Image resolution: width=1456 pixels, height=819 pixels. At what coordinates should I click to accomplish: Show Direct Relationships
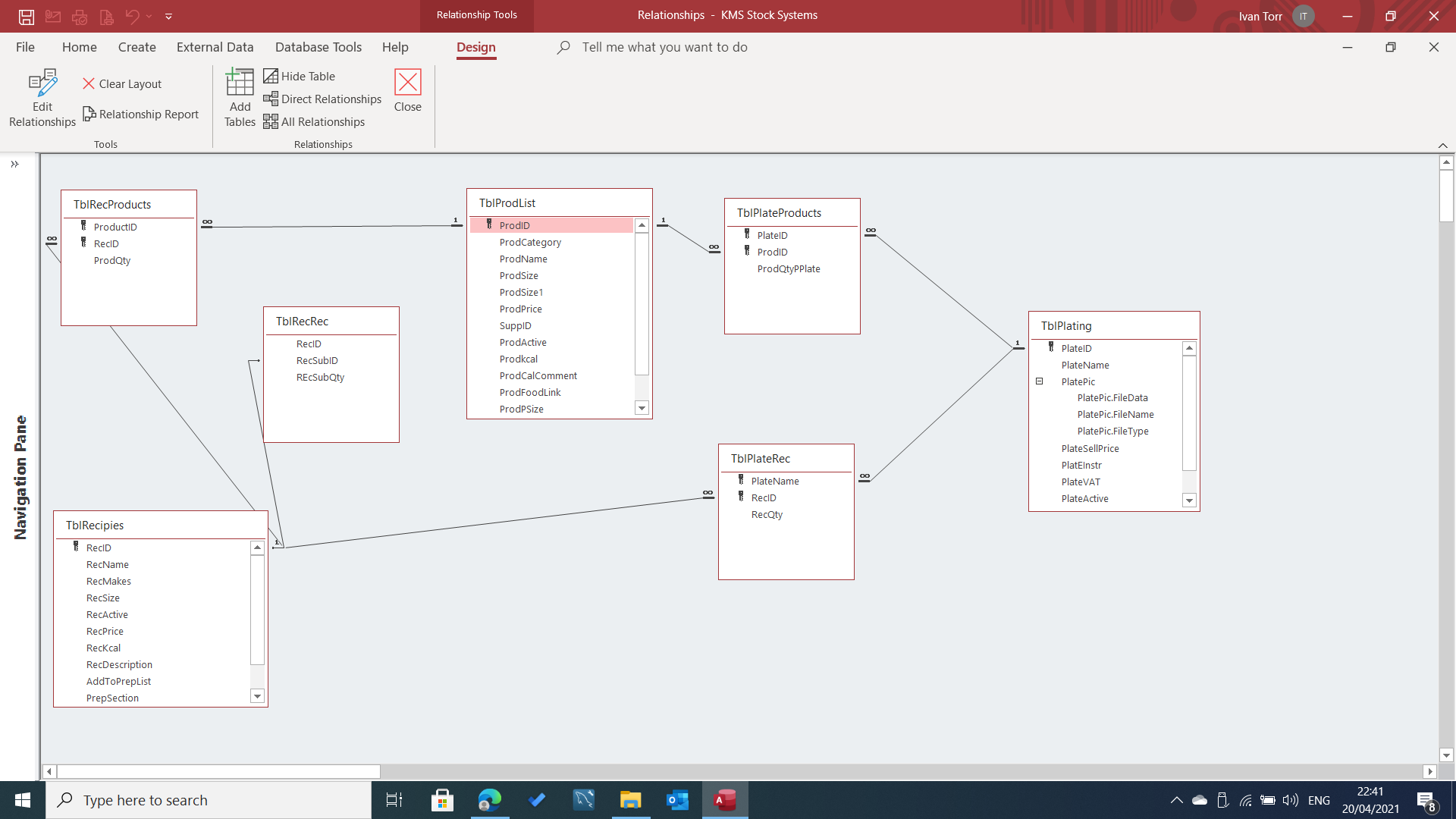[323, 99]
